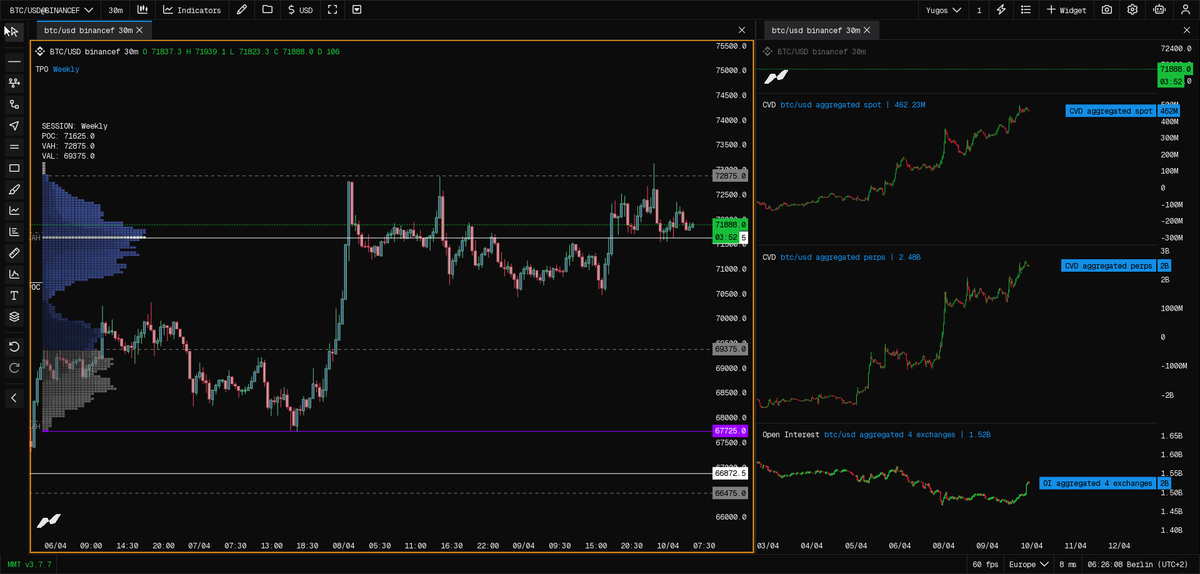The height and width of the screenshot is (574, 1200).
Task: Click the white 66872.5 price level tag
Action: click(730, 472)
